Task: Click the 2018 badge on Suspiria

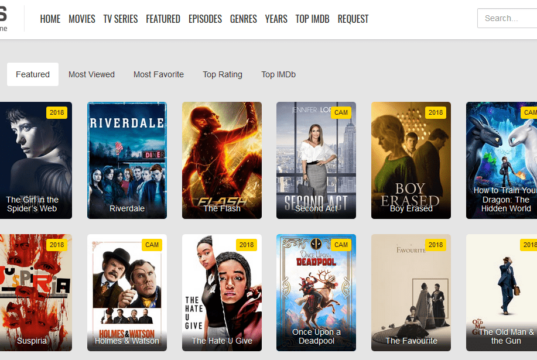Action: point(57,245)
